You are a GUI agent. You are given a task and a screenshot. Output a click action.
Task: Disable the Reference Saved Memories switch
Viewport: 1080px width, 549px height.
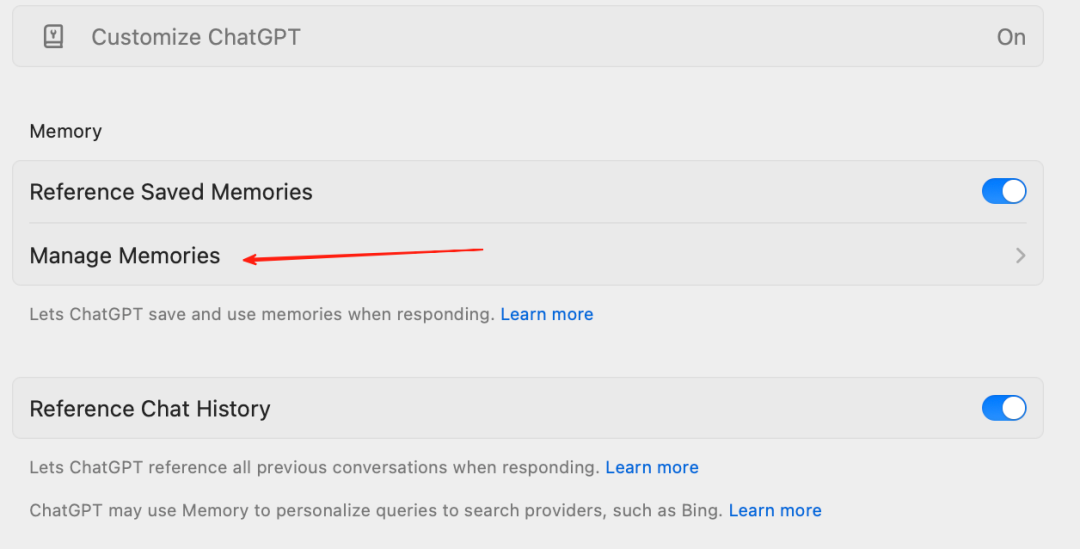[x=1004, y=191]
